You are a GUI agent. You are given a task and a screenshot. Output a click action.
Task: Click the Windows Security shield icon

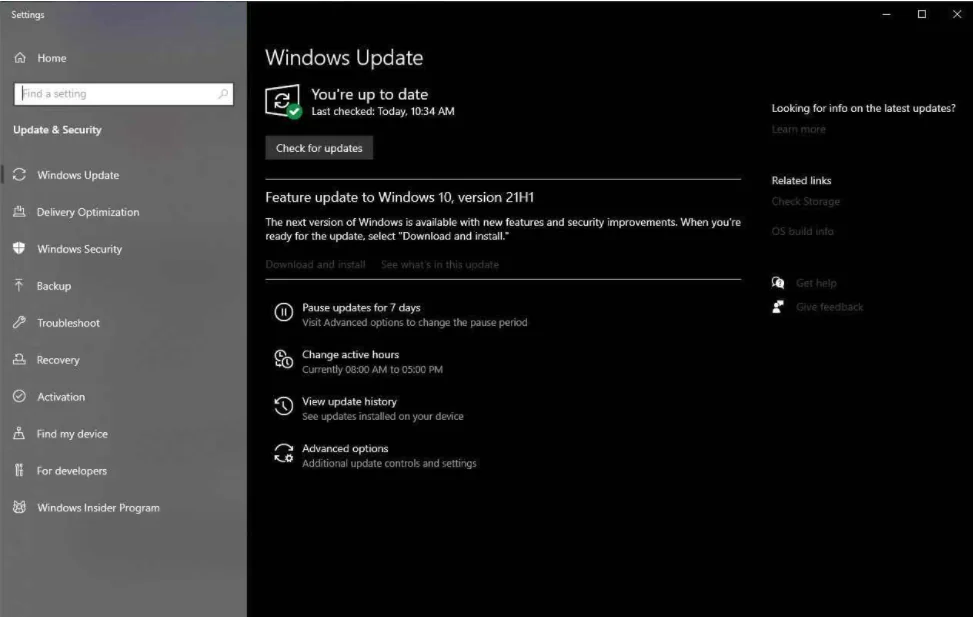click(x=19, y=248)
